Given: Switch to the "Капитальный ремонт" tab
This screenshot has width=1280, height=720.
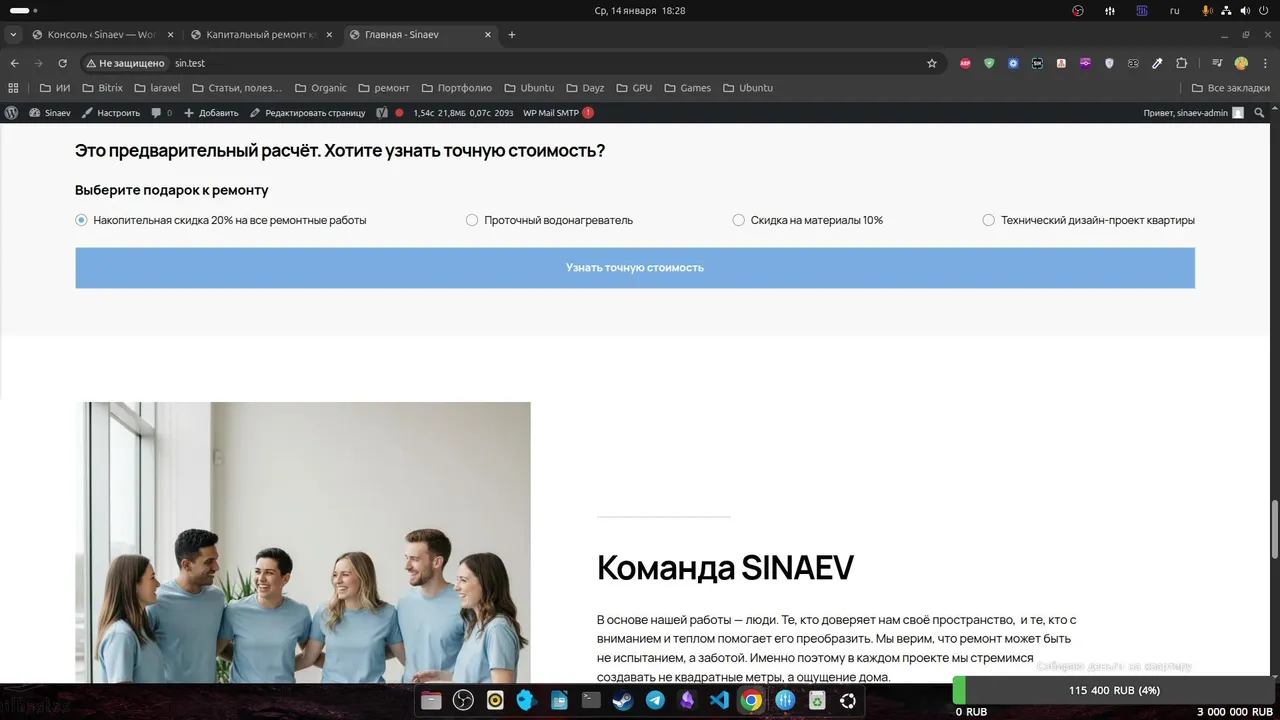Looking at the screenshot, I should (262, 35).
